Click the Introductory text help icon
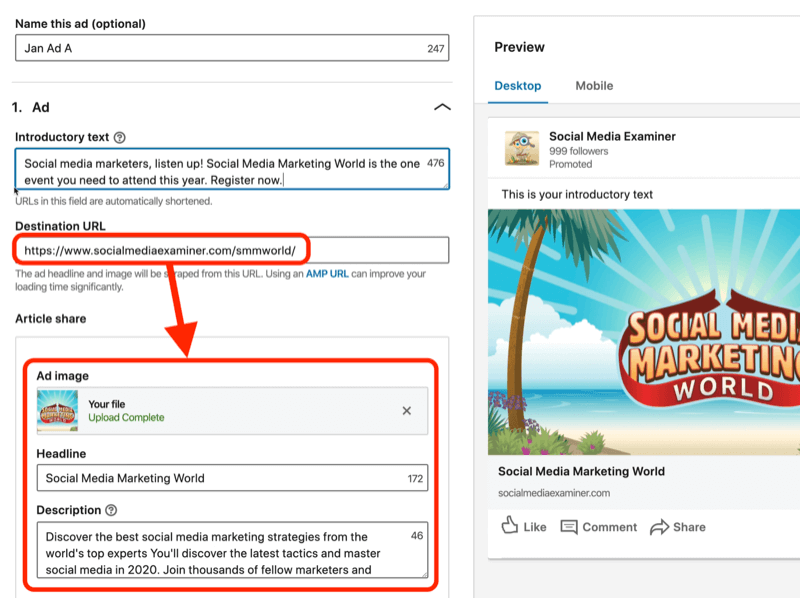Viewport: 800px width, 598px height. tap(119, 137)
